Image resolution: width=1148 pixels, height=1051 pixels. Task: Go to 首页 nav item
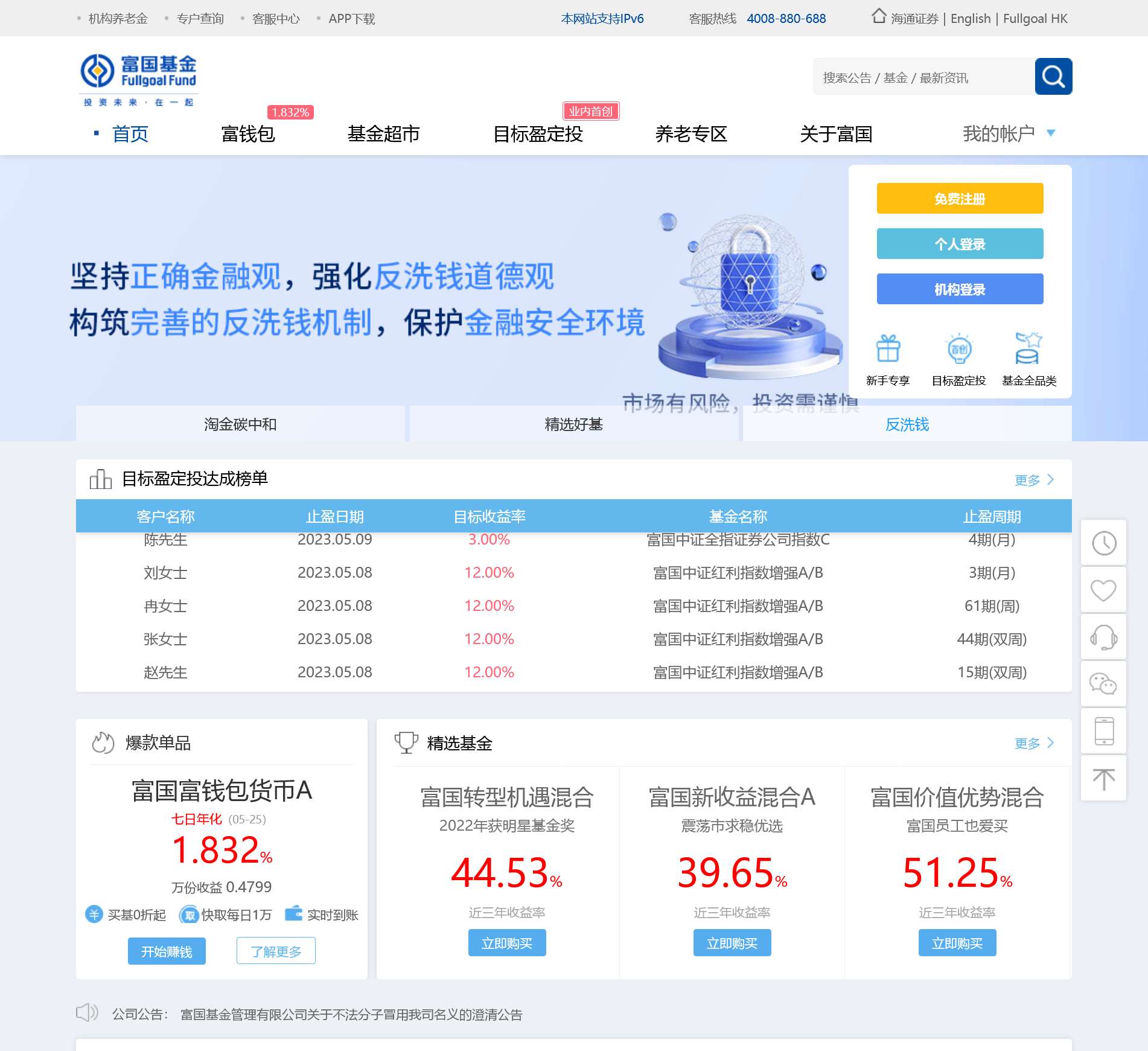(x=130, y=133)
